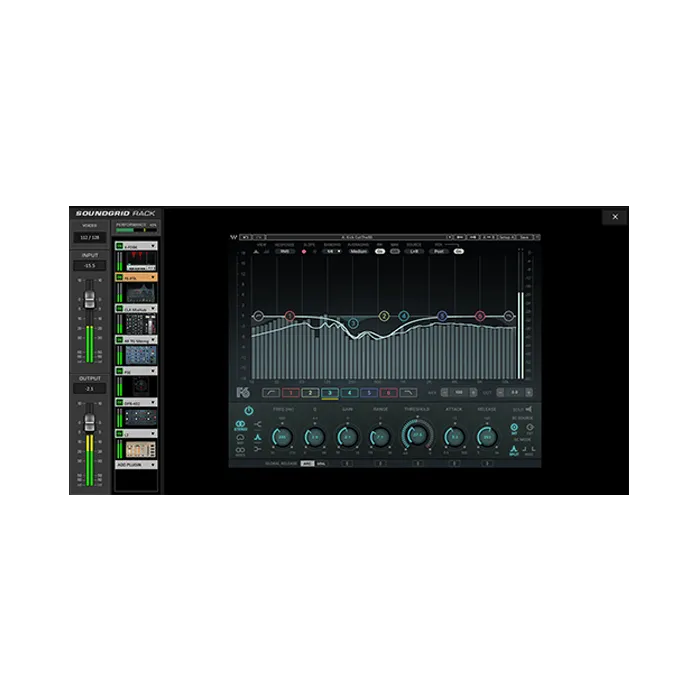Click the Input fader handle
The image size is (699, 699).
pos(90,299)
